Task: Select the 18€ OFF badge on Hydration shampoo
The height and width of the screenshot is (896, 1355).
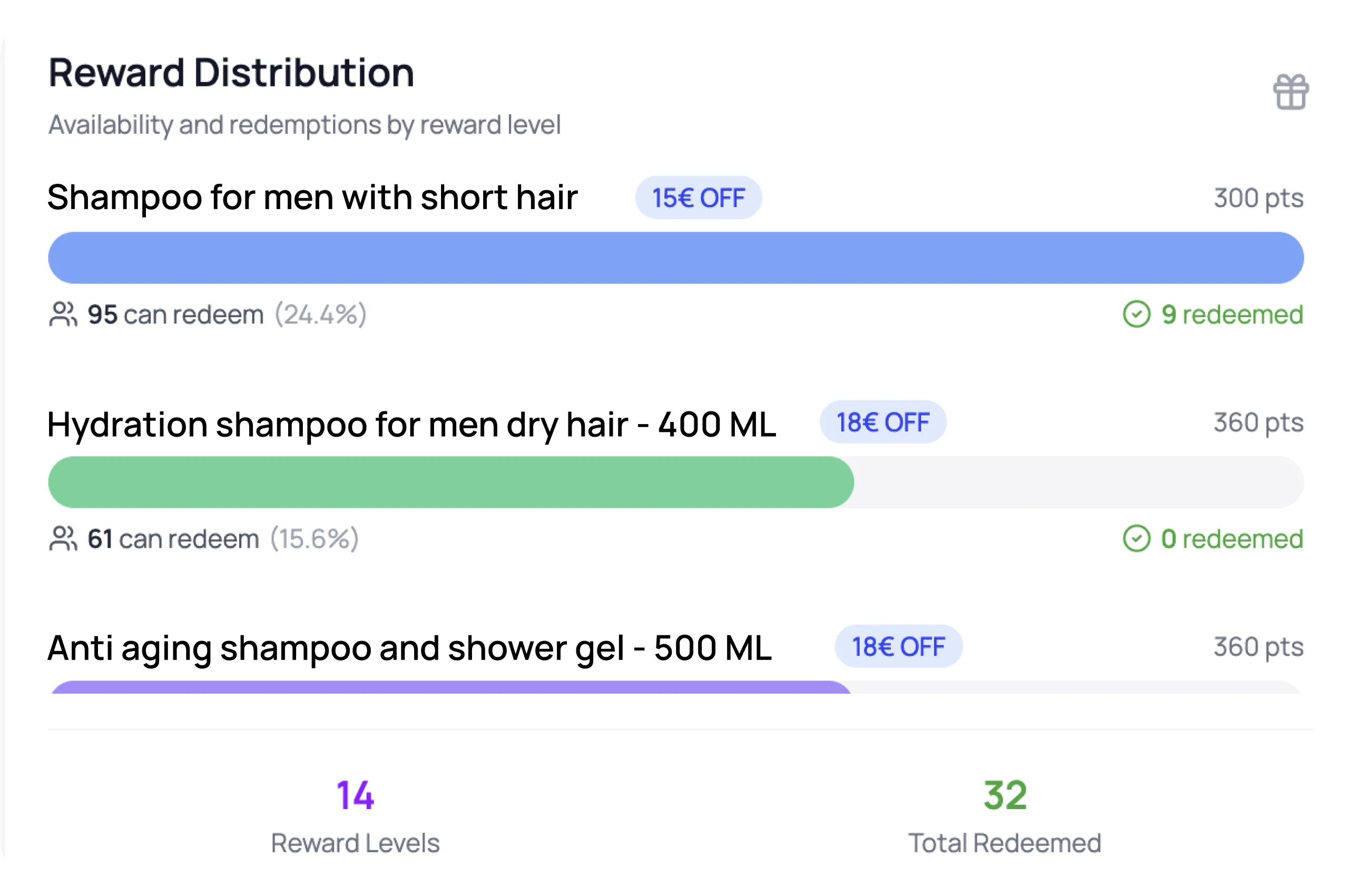Action: tap(883, 422)
